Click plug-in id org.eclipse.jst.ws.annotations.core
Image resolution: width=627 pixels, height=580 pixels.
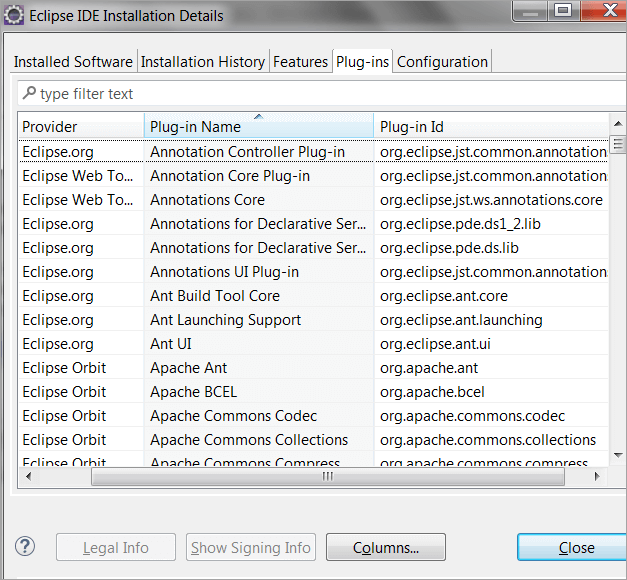(491, 200)
